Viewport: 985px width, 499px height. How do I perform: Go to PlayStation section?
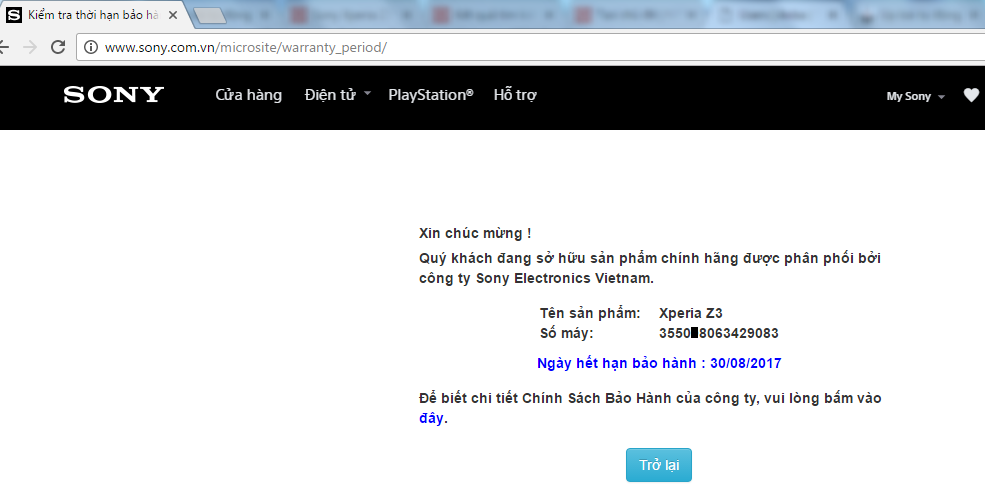[431, 95]
